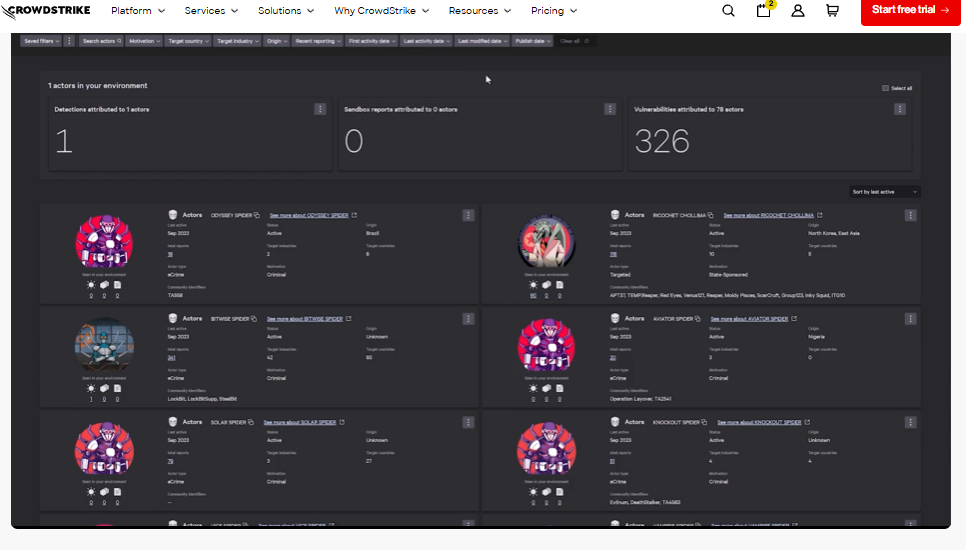Screen dimensions: 966x550
Task: Copy the KNOCKOUT SPIDER name icon
Action: tap(704, 422)
